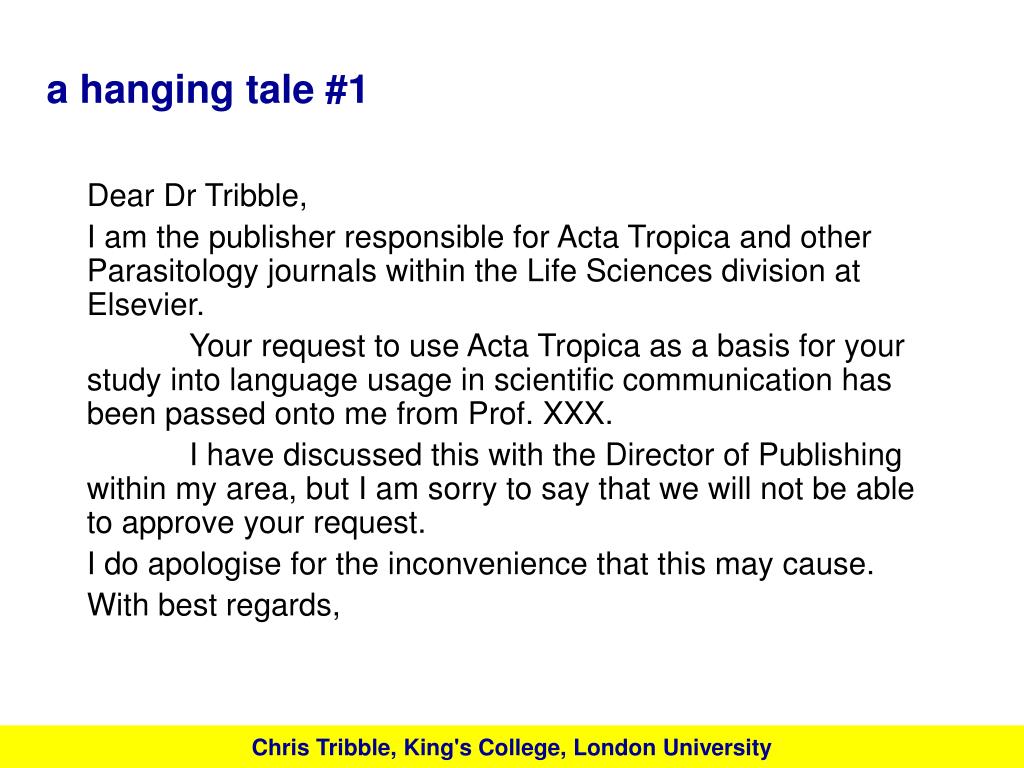Screen dimensions: 1024x768
Task: Click the word 'publisher' in first paragraph
Action: coord(272,238)
